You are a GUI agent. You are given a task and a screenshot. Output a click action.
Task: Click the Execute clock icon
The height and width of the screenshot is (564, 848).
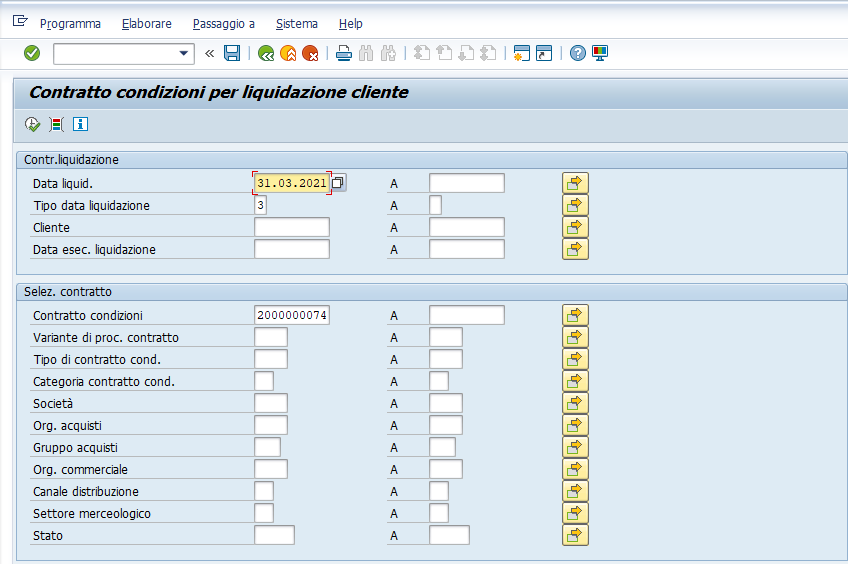tap(32, 124)
